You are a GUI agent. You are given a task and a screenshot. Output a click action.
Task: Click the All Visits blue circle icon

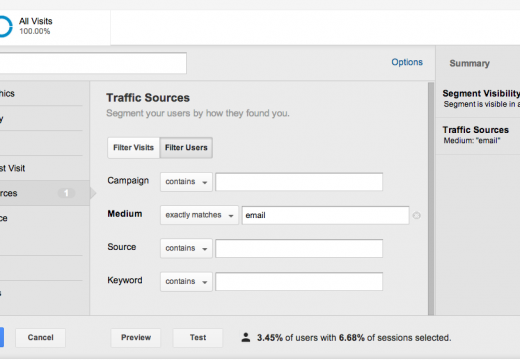(6, 26)
